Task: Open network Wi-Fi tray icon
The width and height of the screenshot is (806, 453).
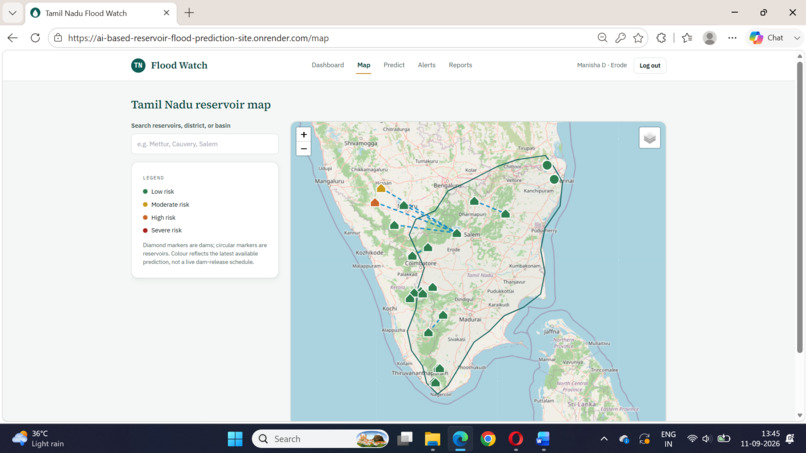Action: coord(692,439)
